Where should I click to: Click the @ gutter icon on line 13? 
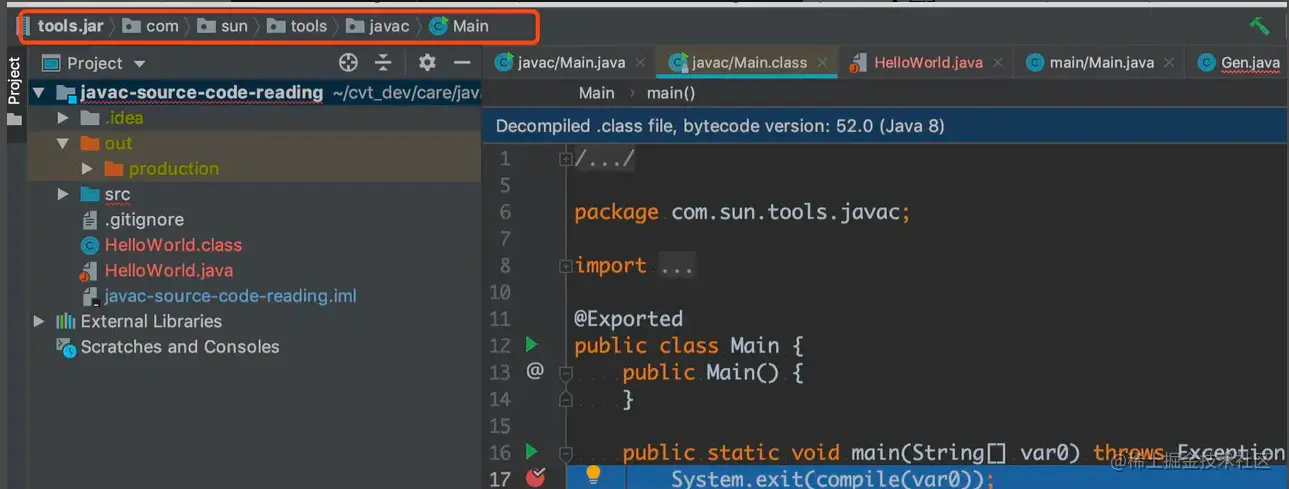[535, 371]
